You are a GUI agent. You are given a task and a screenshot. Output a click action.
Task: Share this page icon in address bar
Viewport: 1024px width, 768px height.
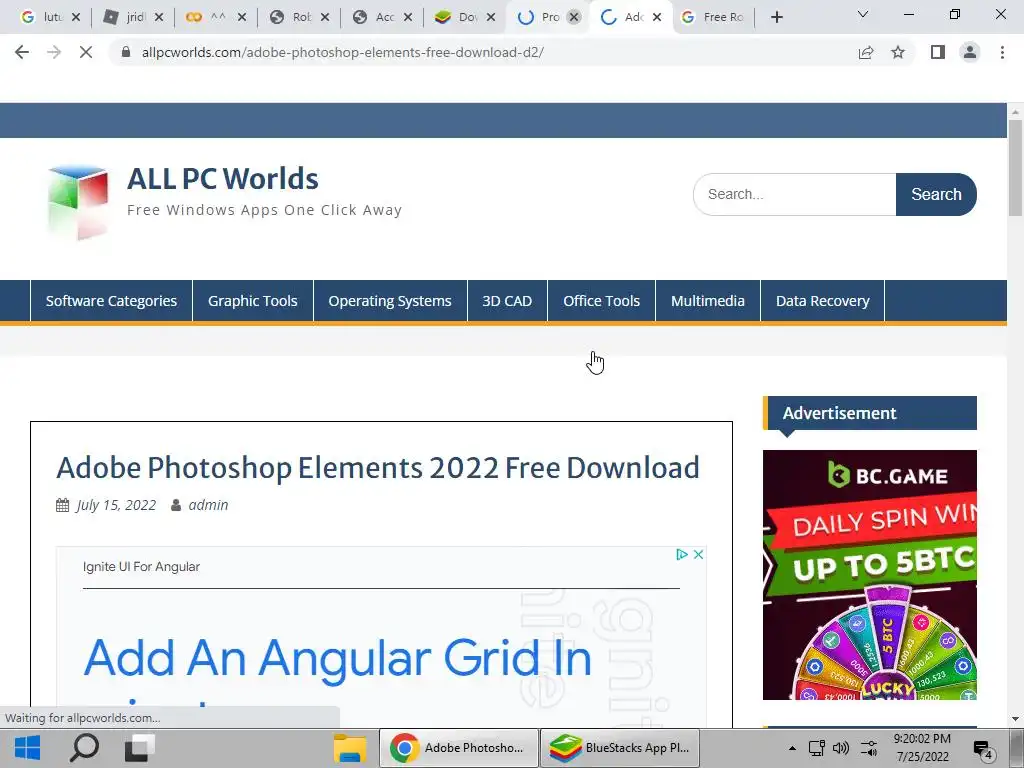click(866, 52)
